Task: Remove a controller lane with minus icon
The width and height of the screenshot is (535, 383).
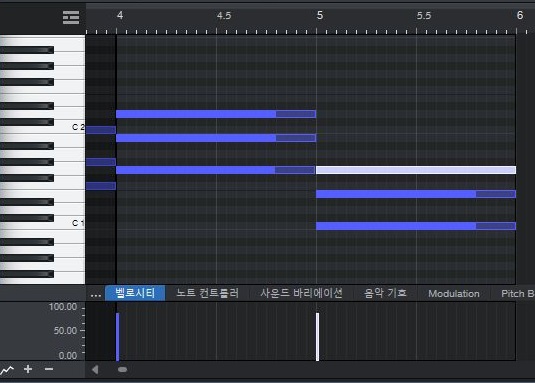Action: 49,369
